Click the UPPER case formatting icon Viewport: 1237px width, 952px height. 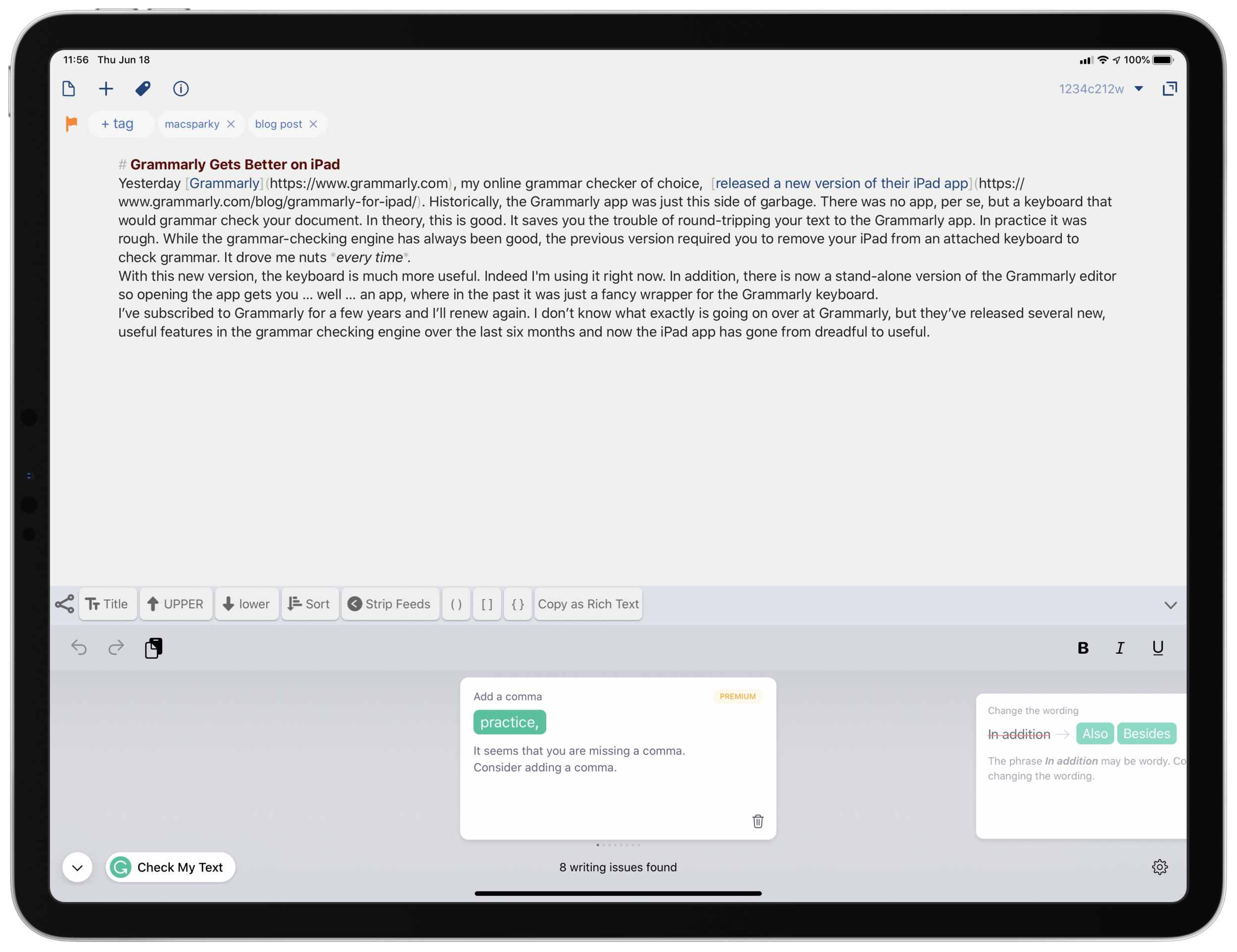coord(174,604)
